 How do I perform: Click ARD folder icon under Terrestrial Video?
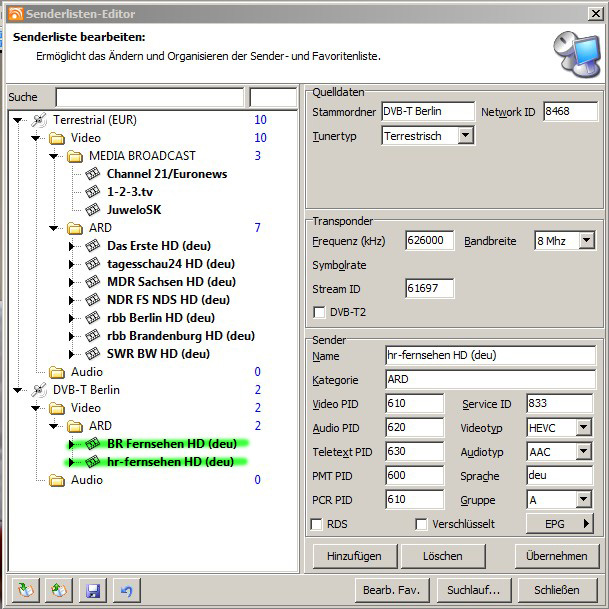pos(75,228)
